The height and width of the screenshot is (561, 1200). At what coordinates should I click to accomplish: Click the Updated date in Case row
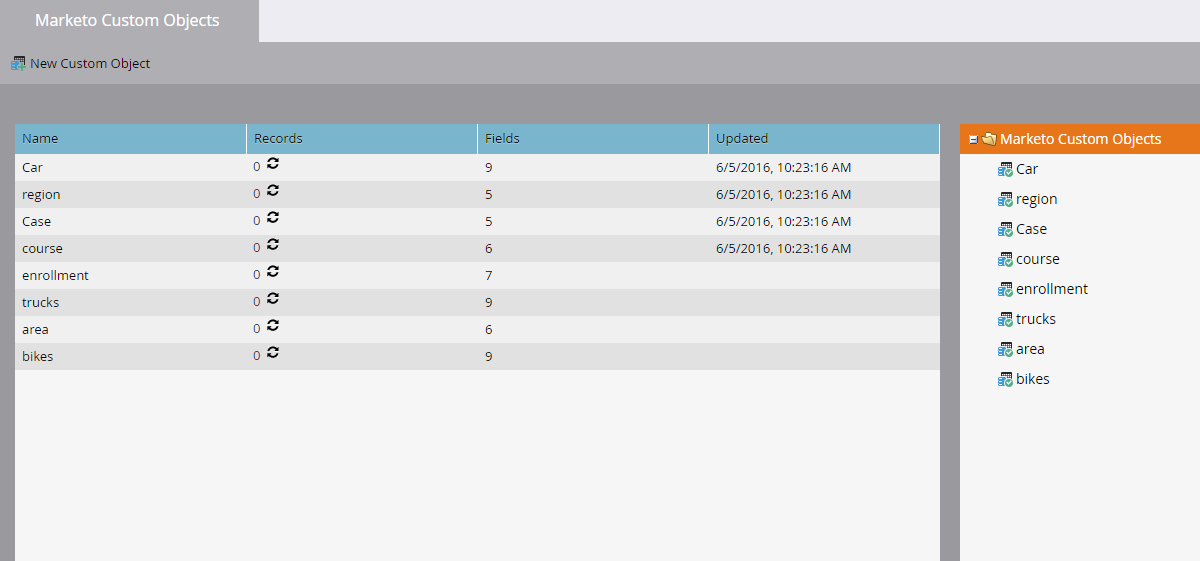784,221
